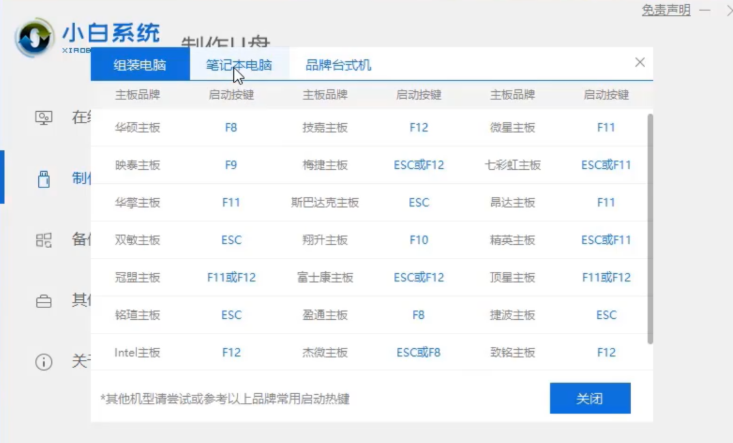The width and height of the screenshot is (733, 443).
Task: Open the backup grid icon in the sidebar
Action: tap(43, 240)
